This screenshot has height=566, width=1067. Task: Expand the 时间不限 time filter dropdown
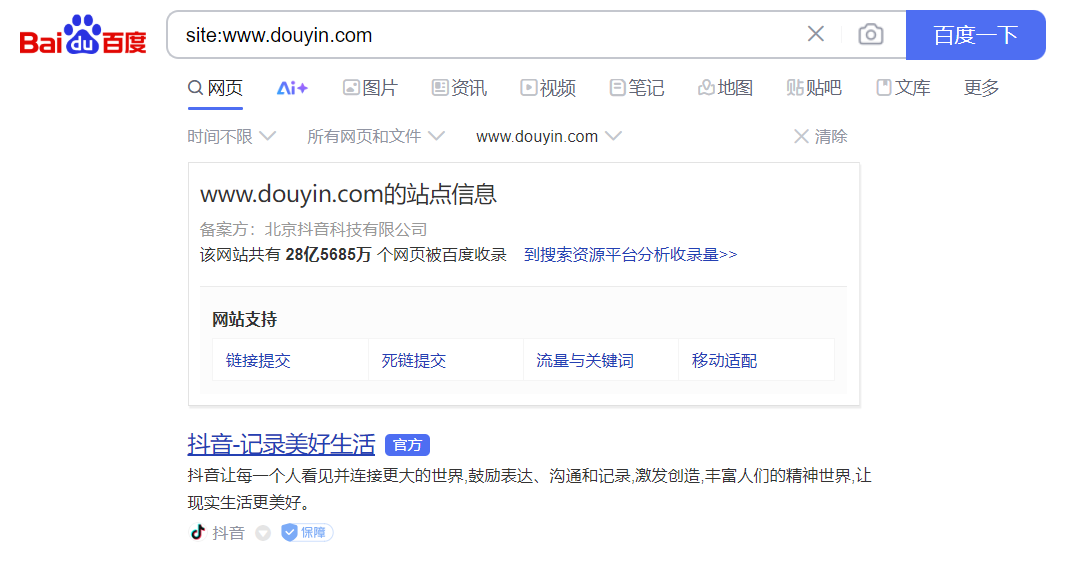[231, 136]
